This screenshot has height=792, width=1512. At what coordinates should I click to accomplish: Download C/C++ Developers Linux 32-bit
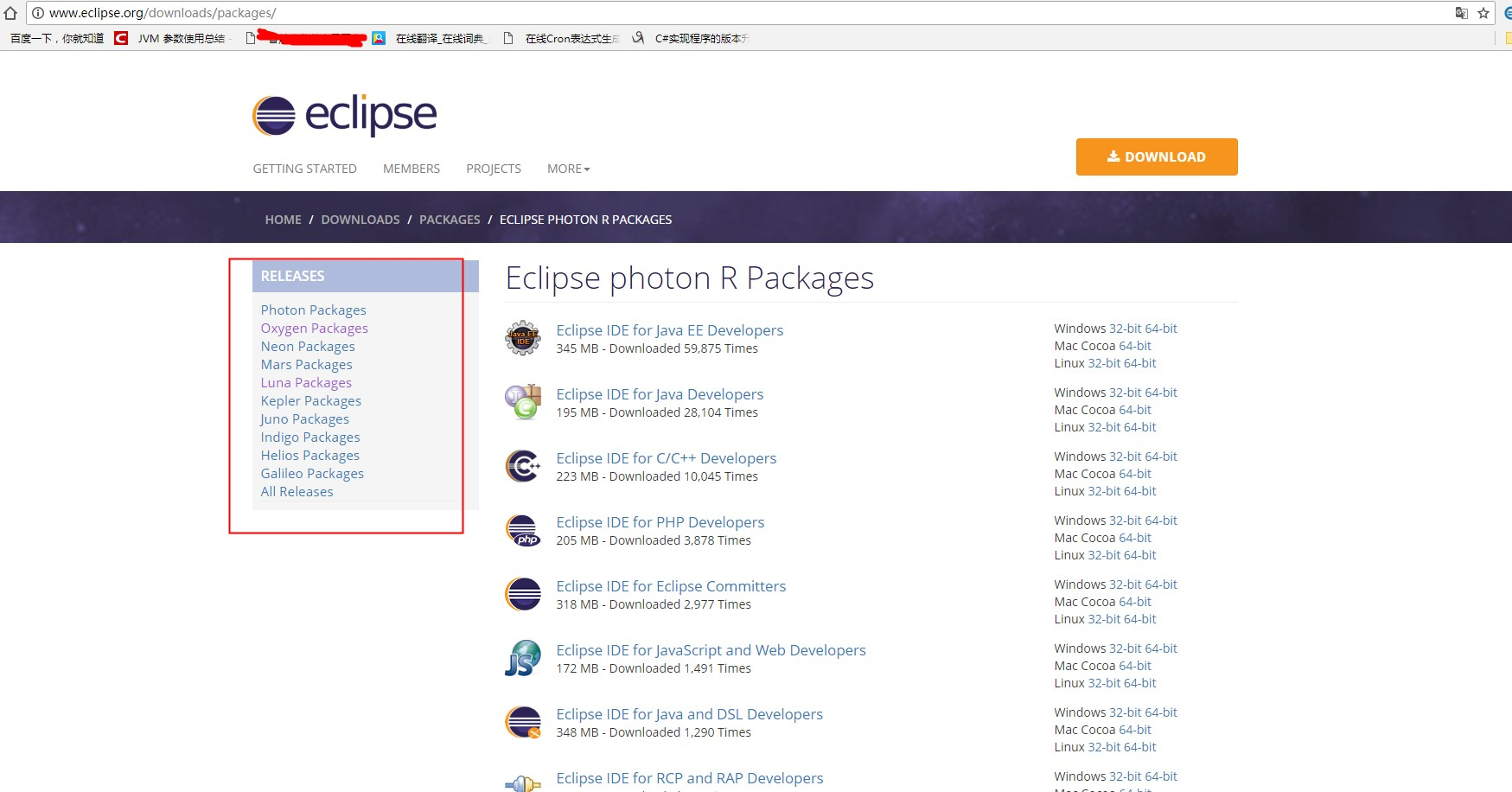[x=1104, y=491]
